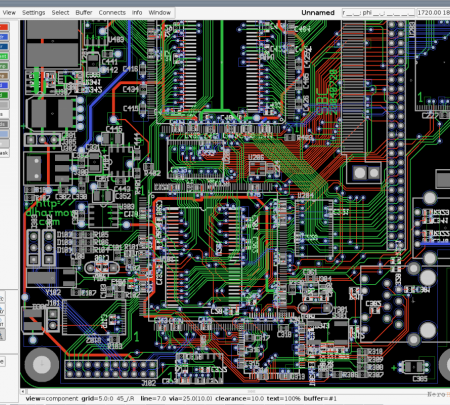
Task: Click buffer=#1 in status bar
Action: [x=320, y=399]
